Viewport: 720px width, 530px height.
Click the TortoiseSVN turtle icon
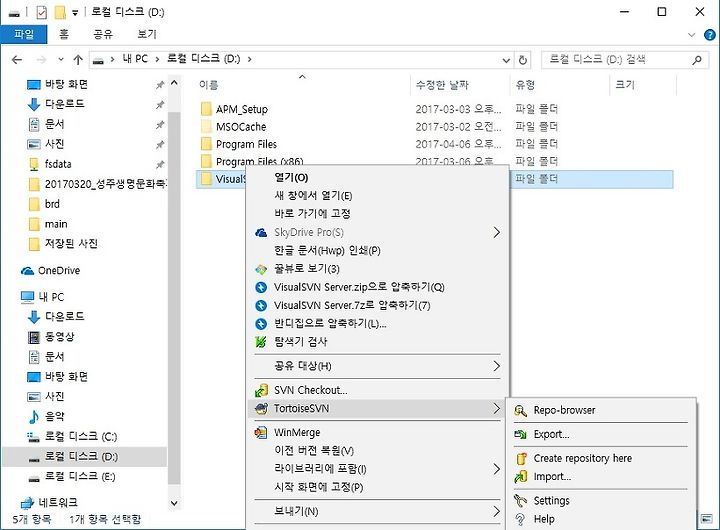click(x=261, y=408)
